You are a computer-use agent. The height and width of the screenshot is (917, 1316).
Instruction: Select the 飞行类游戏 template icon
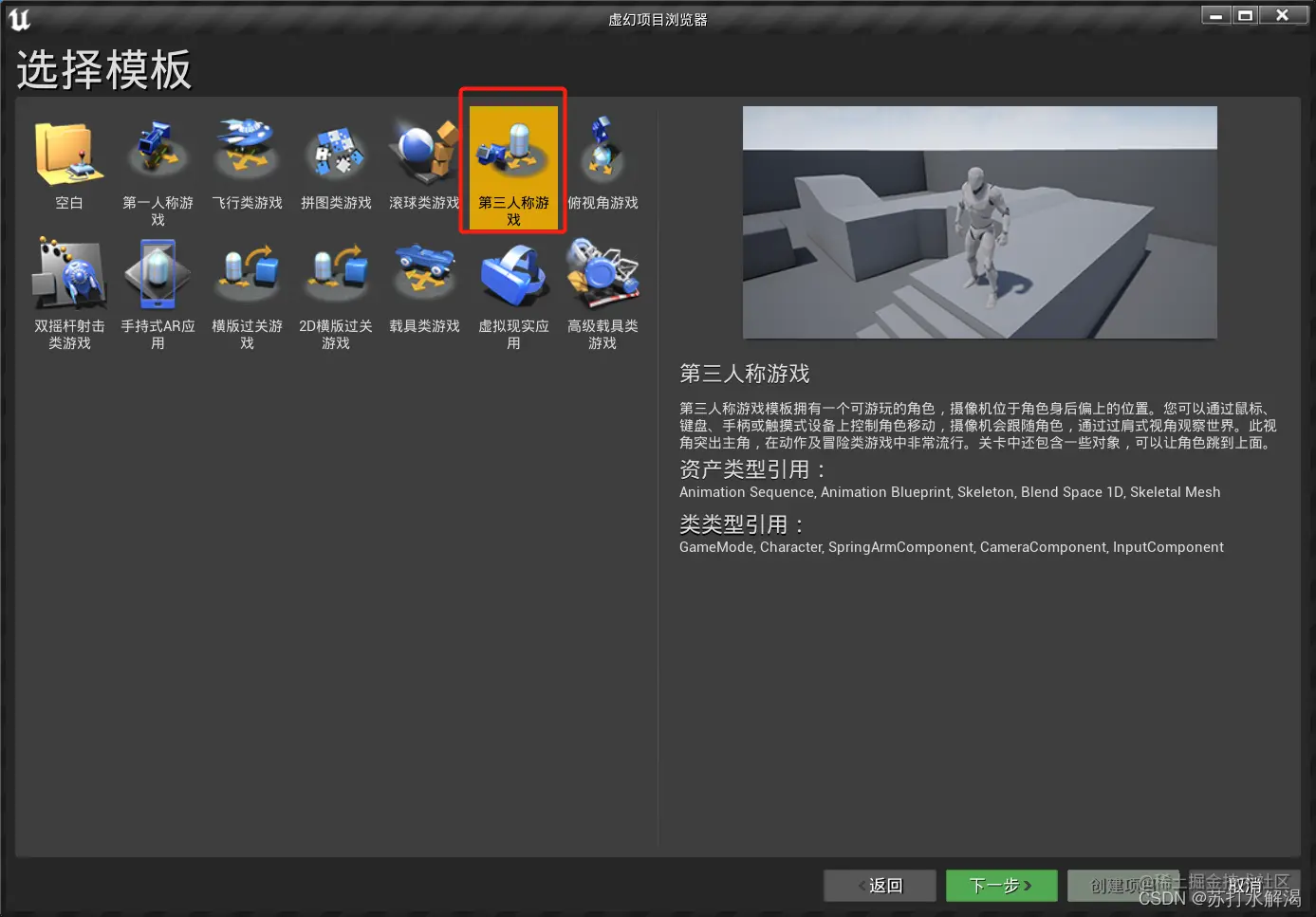(247, 152)
